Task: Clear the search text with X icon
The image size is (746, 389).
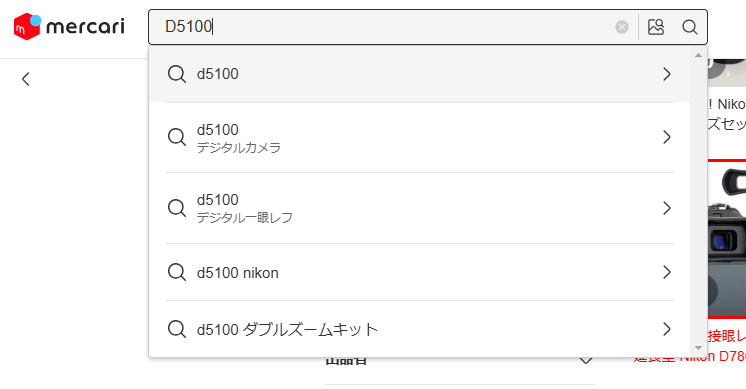Action: 621,27
